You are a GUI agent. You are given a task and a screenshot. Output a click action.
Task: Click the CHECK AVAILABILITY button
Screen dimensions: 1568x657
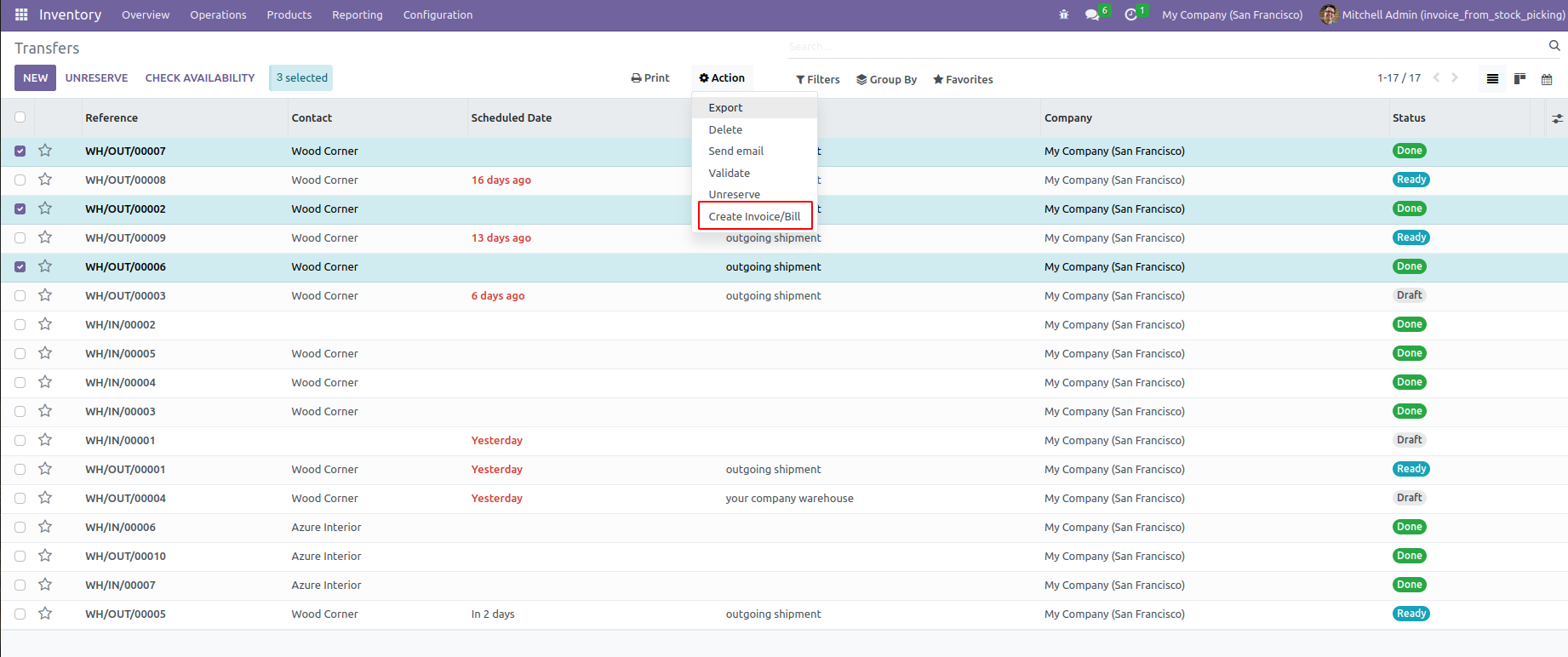click(x=200, y=77)
